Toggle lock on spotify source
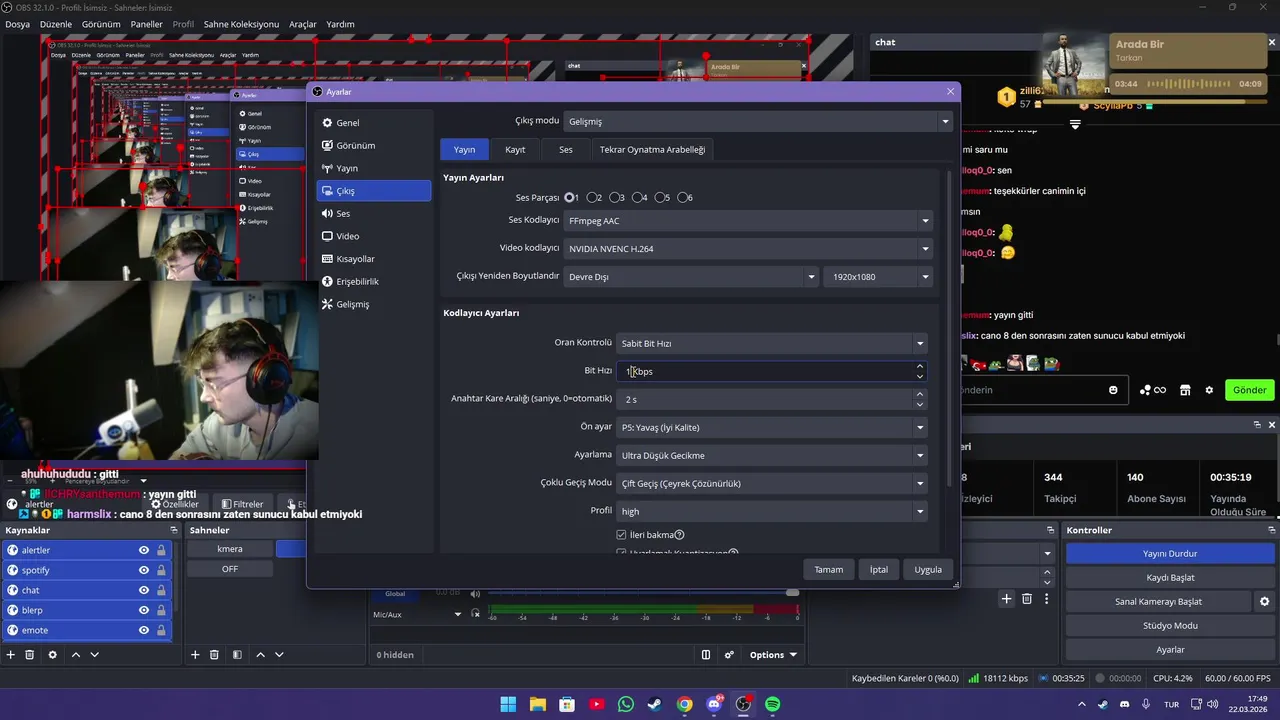Viewport: 1280px width, 720px height. (x=161, y=570)
